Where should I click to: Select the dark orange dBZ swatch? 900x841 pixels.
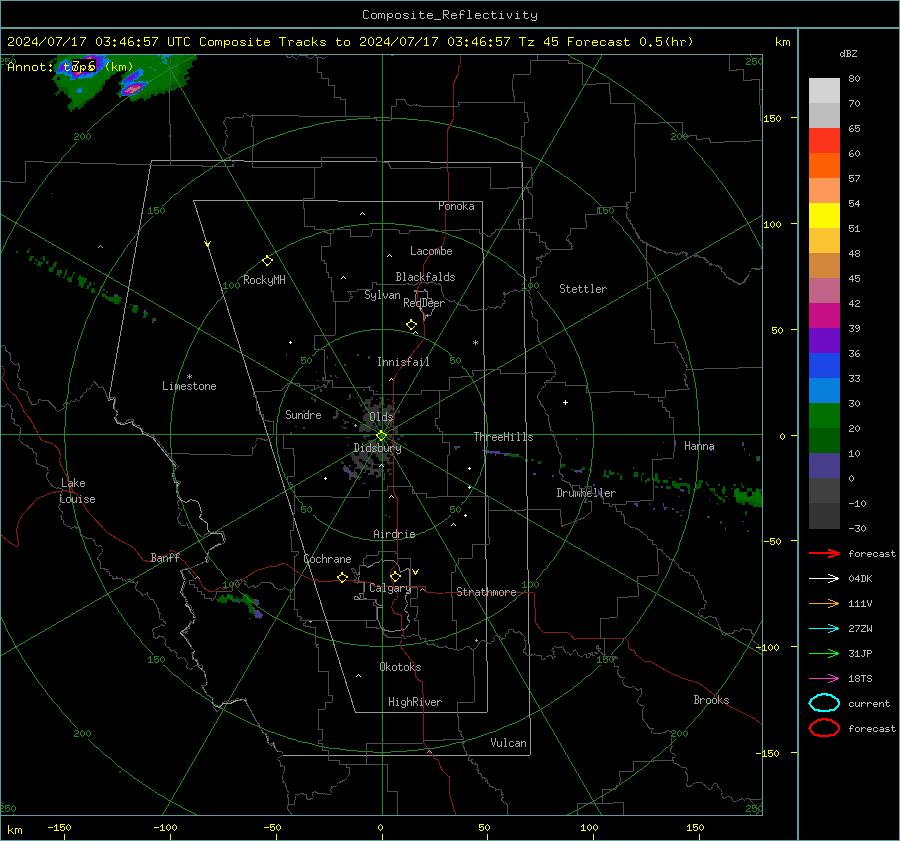point(824,166)
